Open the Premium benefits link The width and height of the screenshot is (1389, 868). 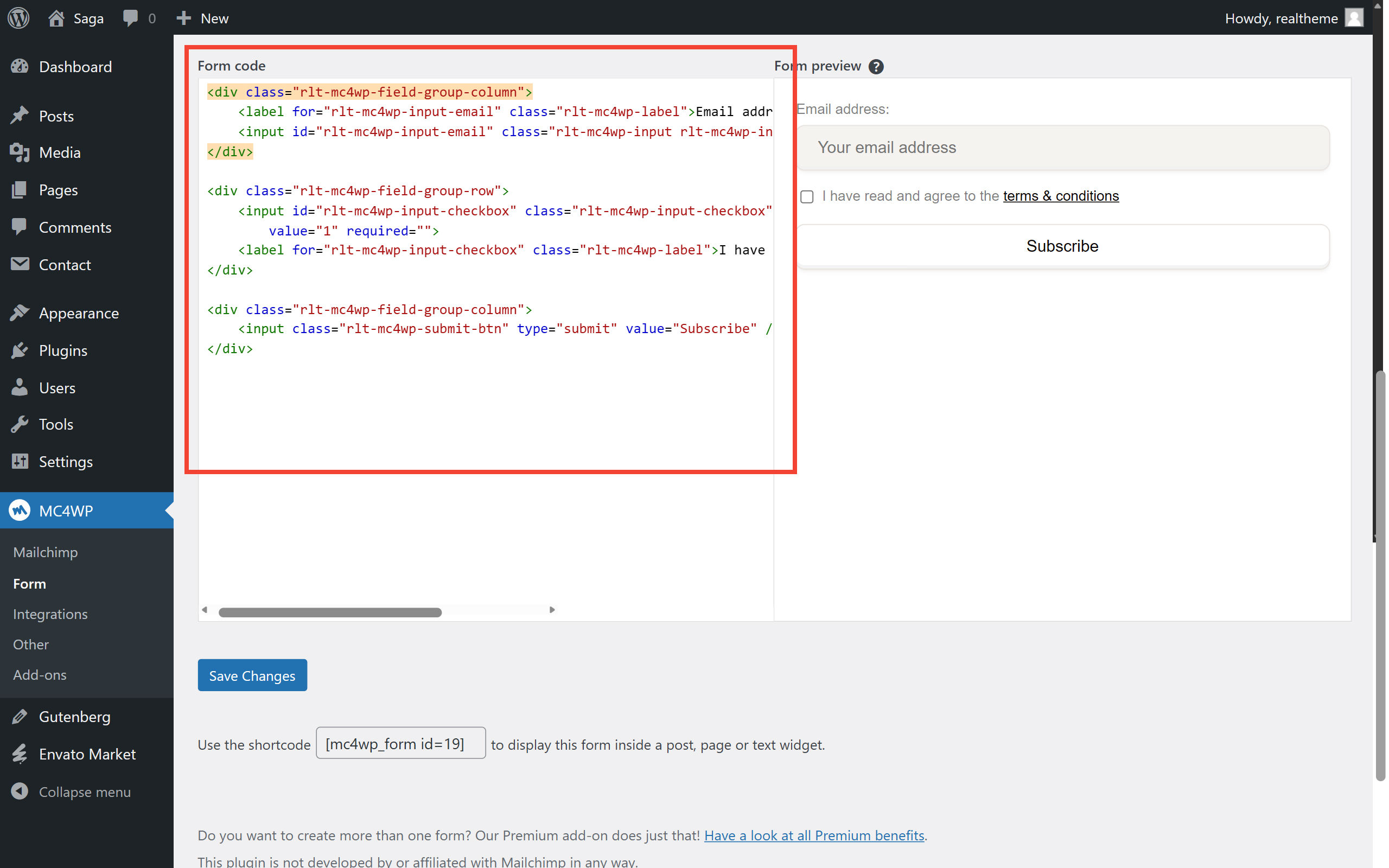click(814, 835)
